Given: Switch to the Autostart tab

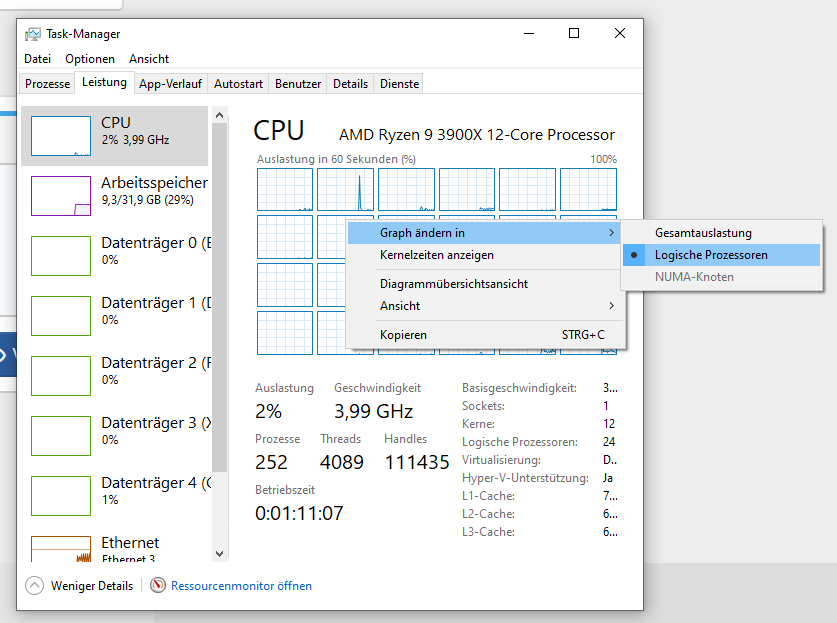Looking at the screenshot, I should click(x=238, y=84).
